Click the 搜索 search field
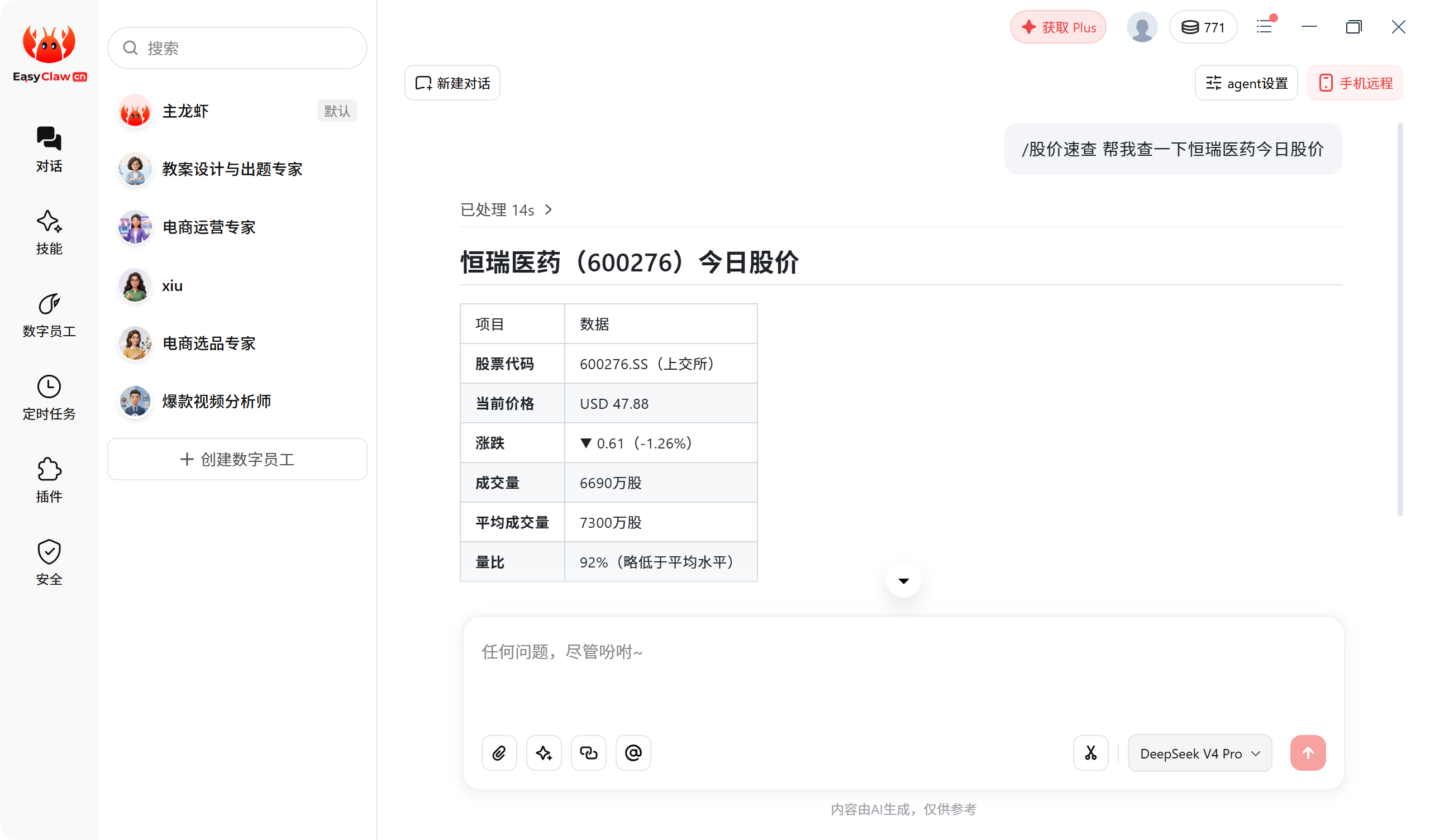Viewport: 1430px width, 840px height. [237, 47]
